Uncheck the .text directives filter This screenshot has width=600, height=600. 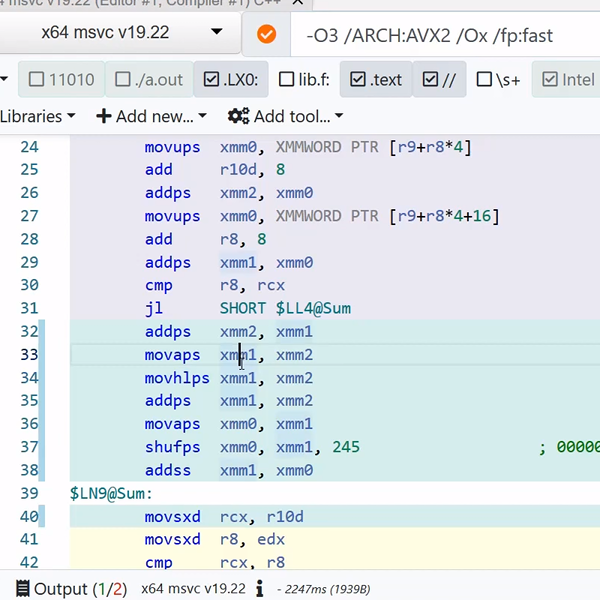click(x=375, y=80)
